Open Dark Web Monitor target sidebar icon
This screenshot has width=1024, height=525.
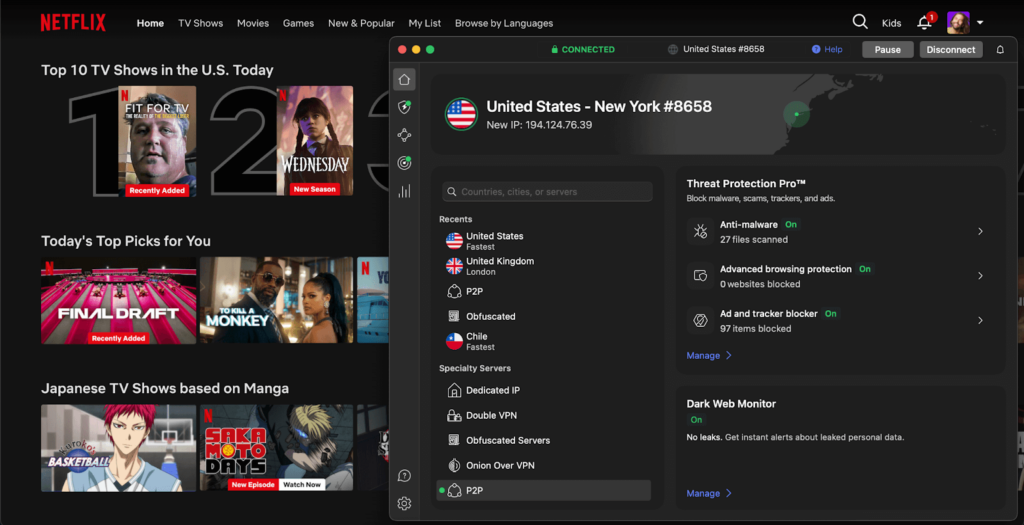404,163
